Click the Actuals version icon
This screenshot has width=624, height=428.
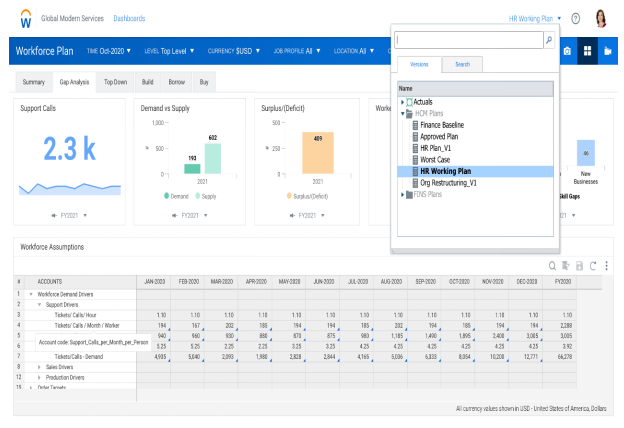[409, 102]
